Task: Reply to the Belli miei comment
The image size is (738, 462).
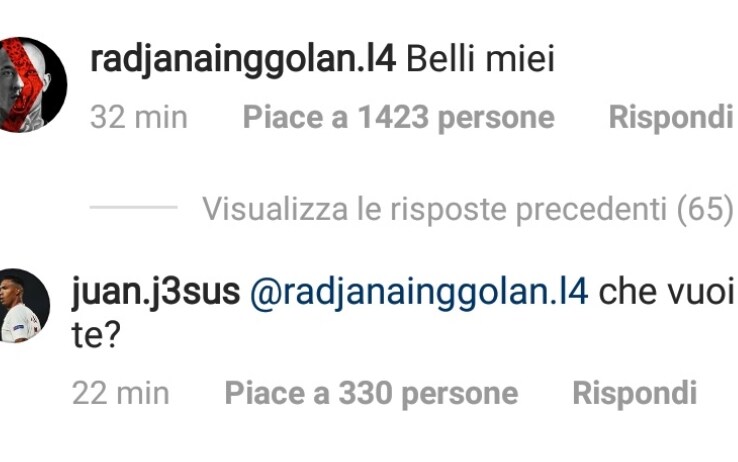Action: 671,117
